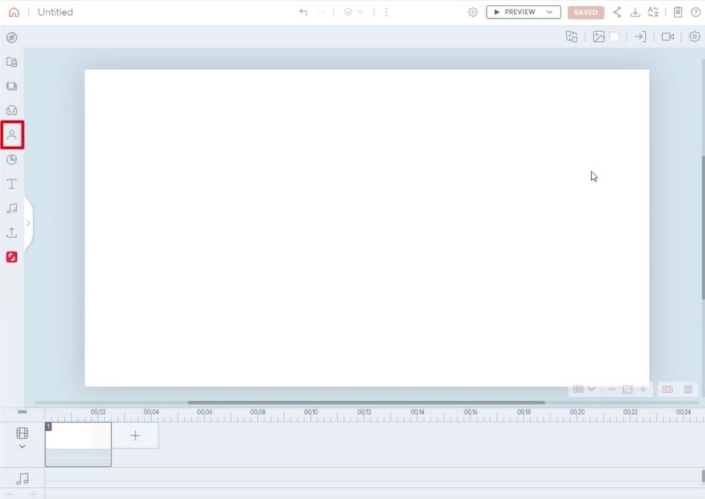Open the camera tool icon

point(667,37)
